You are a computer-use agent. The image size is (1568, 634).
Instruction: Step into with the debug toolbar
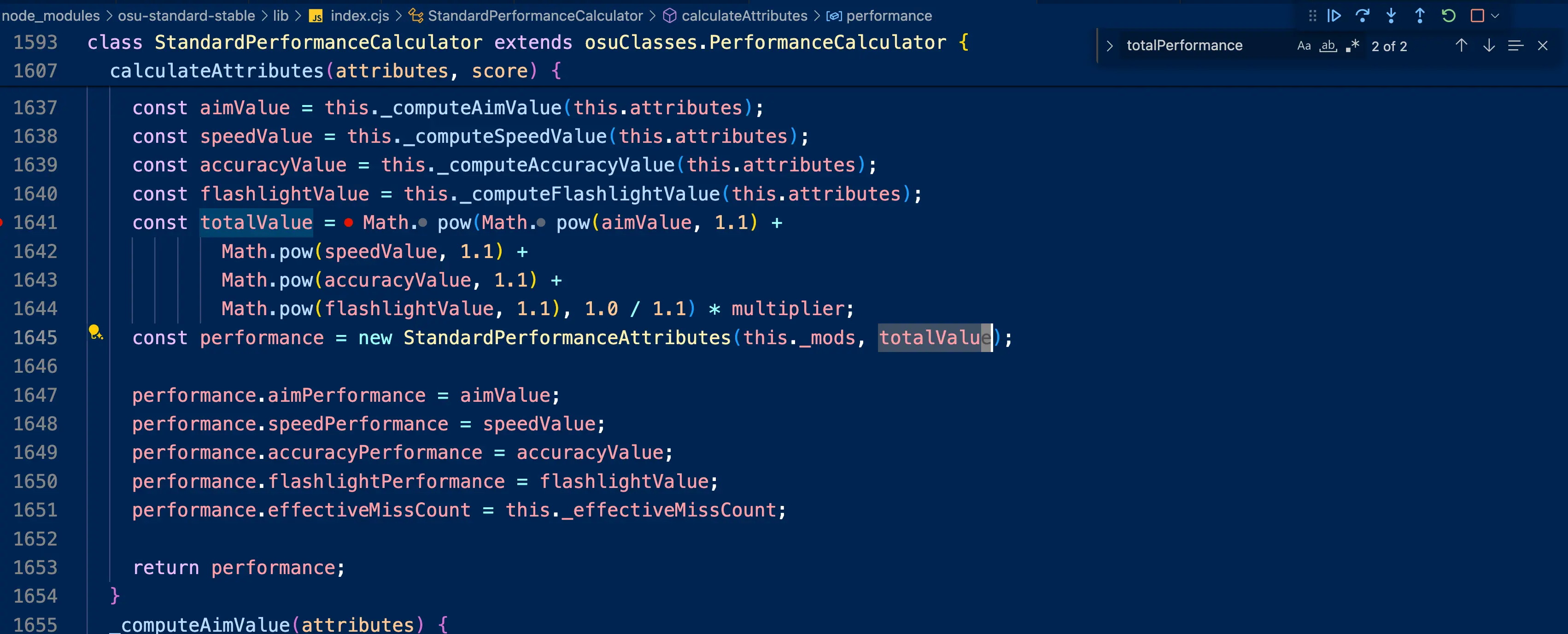(x=1391, y=16)
